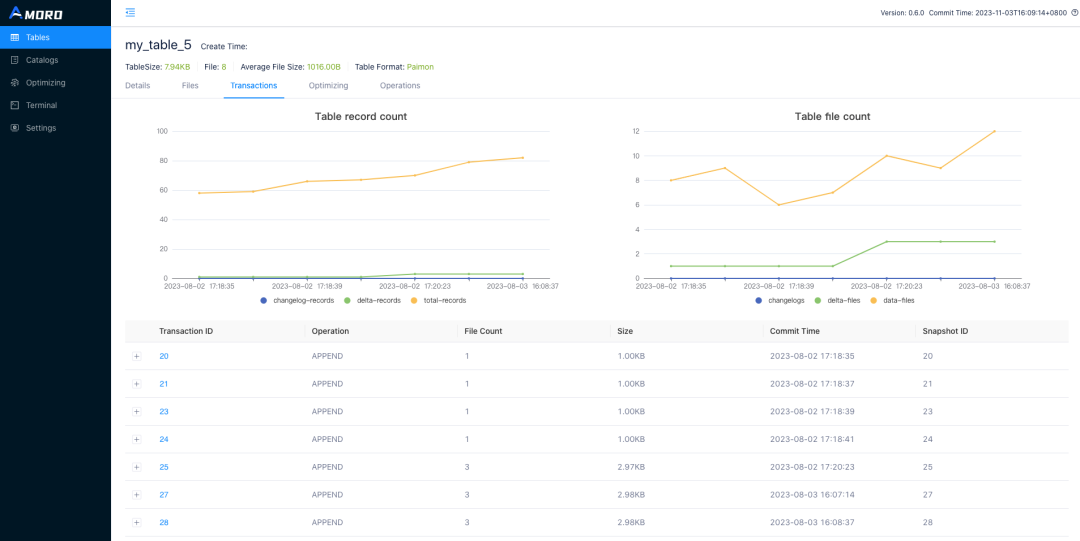Click the Settings gear icon in sidebar
The height and width of the screenshot is (541, 1080).
tap(15, 128)
